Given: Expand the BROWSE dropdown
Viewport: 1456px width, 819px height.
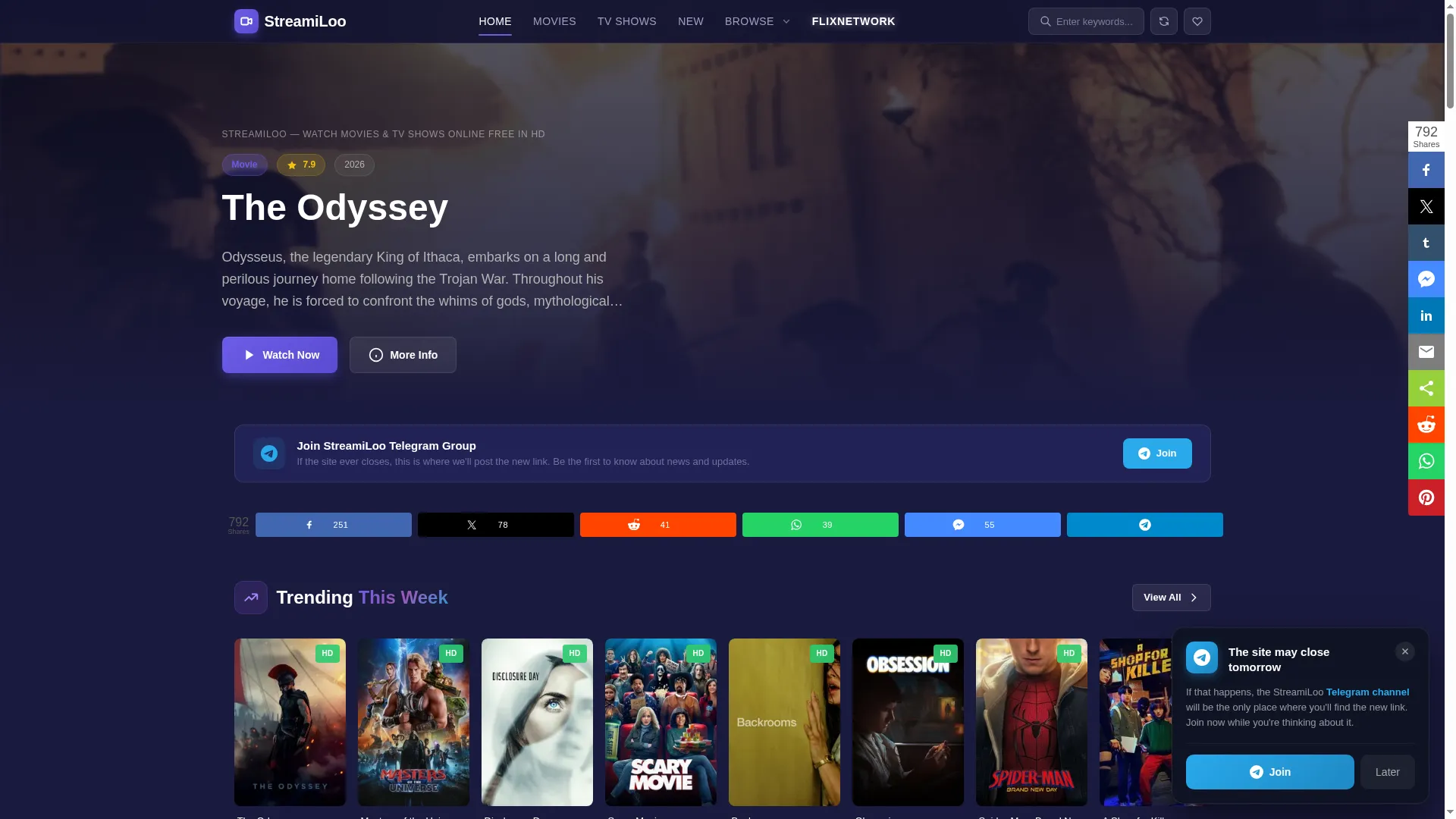Looking at the screenshot, I should tap(757, 21).
